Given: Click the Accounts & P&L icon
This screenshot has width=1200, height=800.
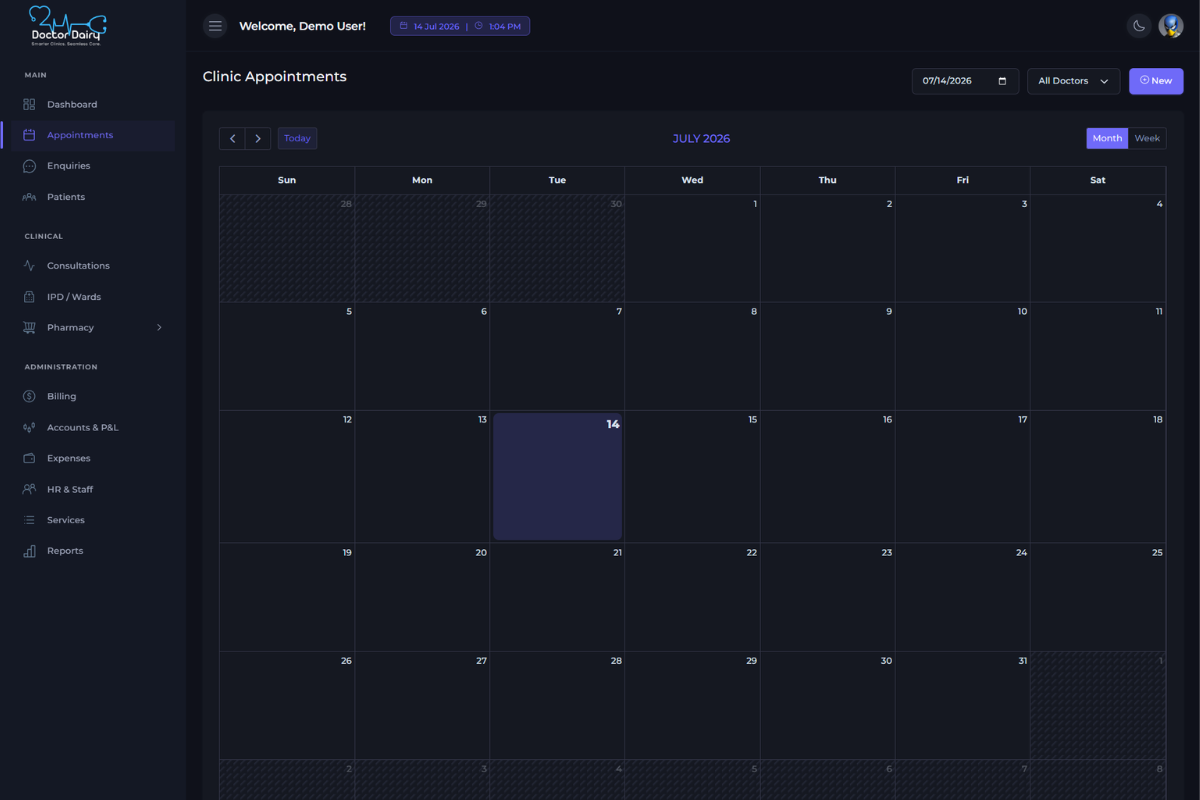Looking at the screenshot, I should [29, 427].
